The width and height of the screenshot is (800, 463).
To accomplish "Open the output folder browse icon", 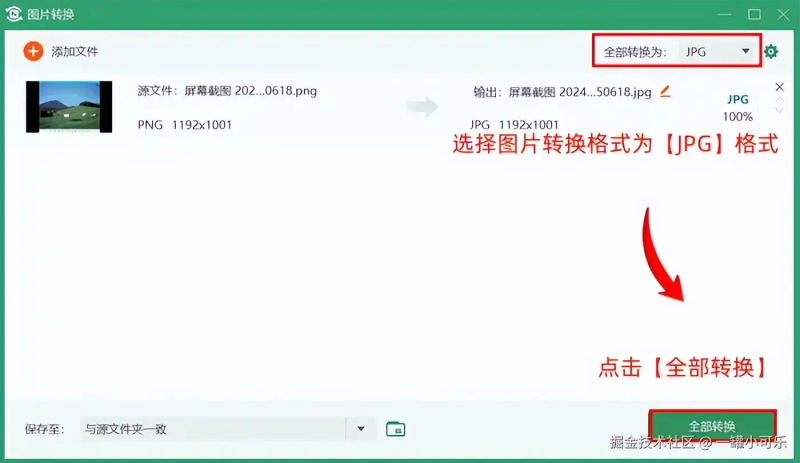I will point(395,429).
